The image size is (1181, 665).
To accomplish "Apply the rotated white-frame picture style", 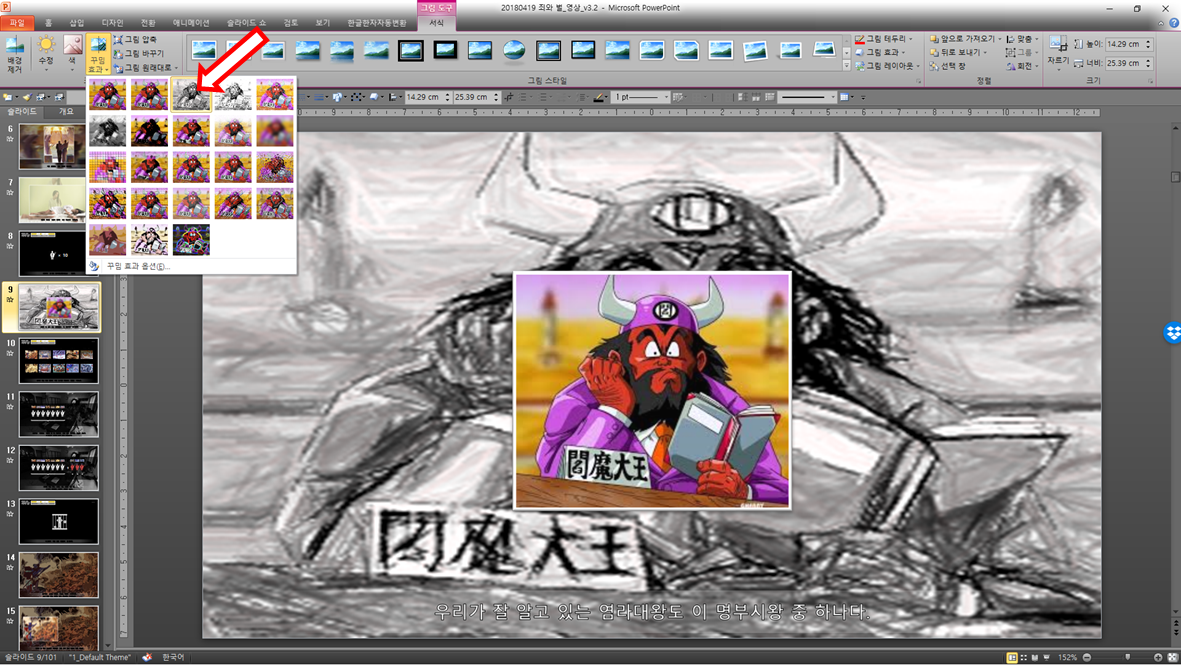I will pyautogui.click(x=755, y=50).
